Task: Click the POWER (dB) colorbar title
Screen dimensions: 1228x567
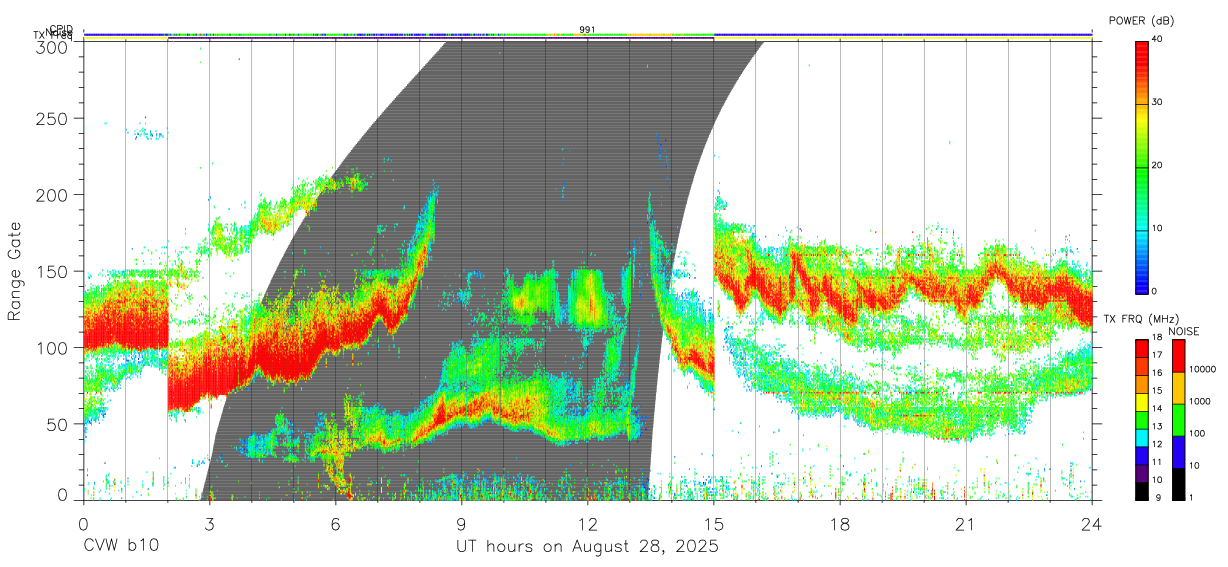Action: click(1142, 20)
